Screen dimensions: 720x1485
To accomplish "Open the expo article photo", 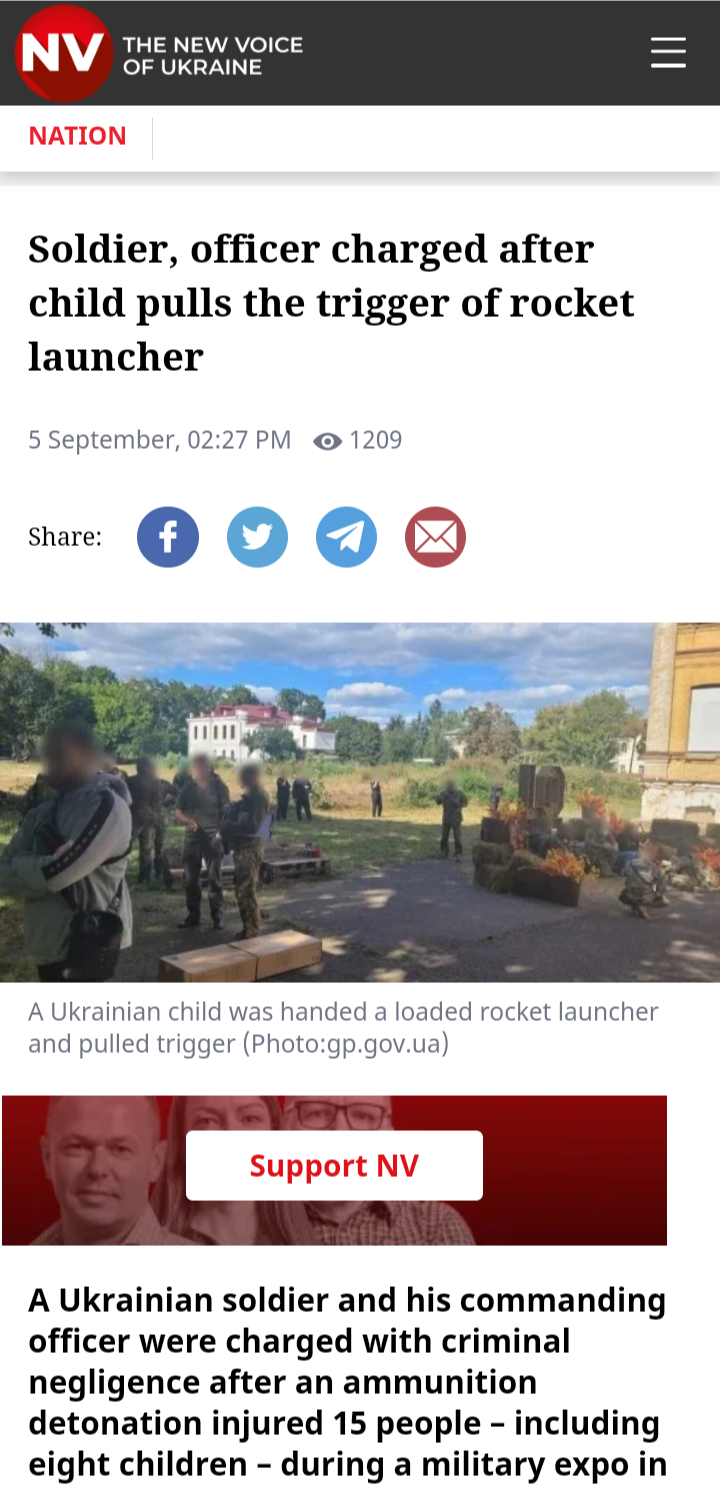I will (360, 802).
